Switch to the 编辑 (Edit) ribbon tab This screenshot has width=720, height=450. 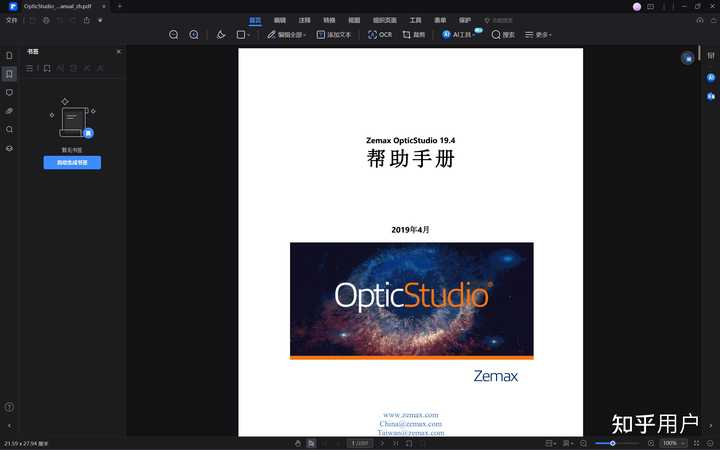280,20
